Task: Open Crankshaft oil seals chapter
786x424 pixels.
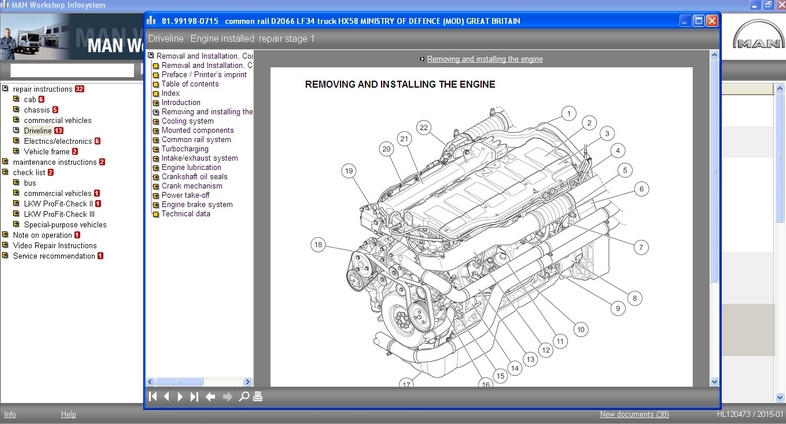Action: point(194,176)
